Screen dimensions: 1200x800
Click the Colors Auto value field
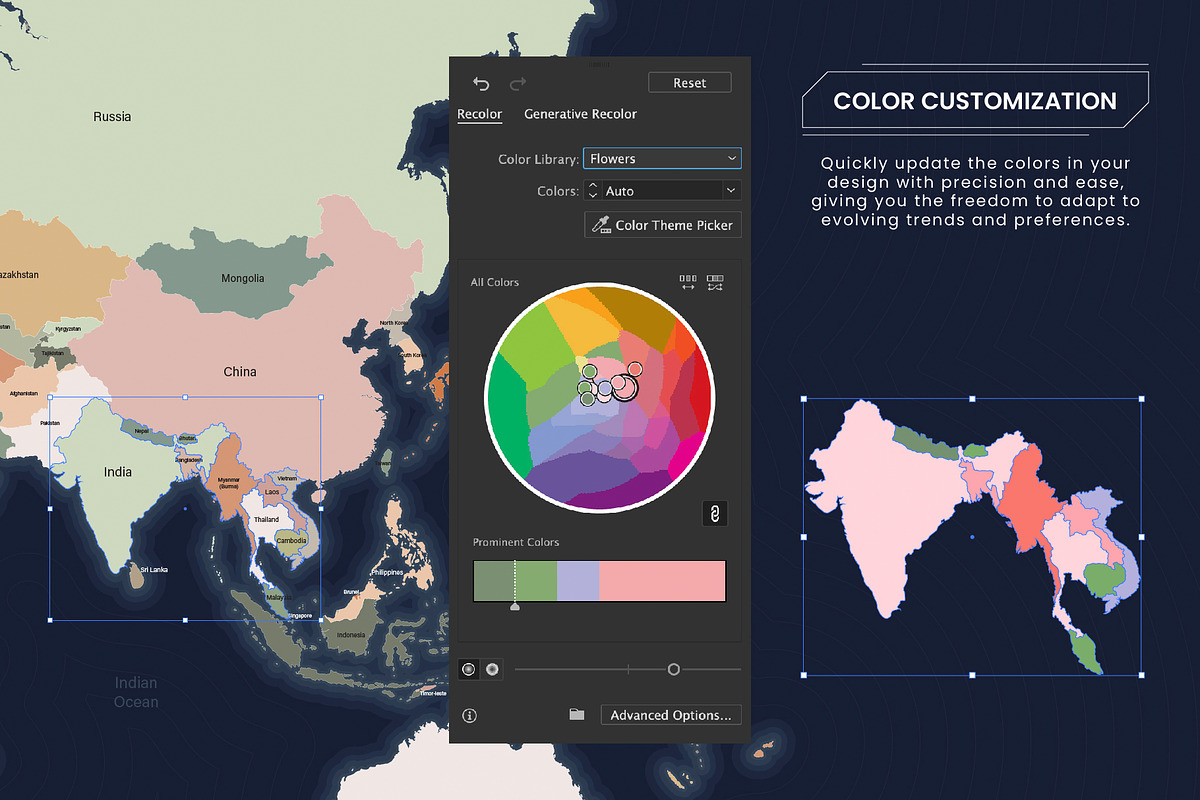(662, 190)
